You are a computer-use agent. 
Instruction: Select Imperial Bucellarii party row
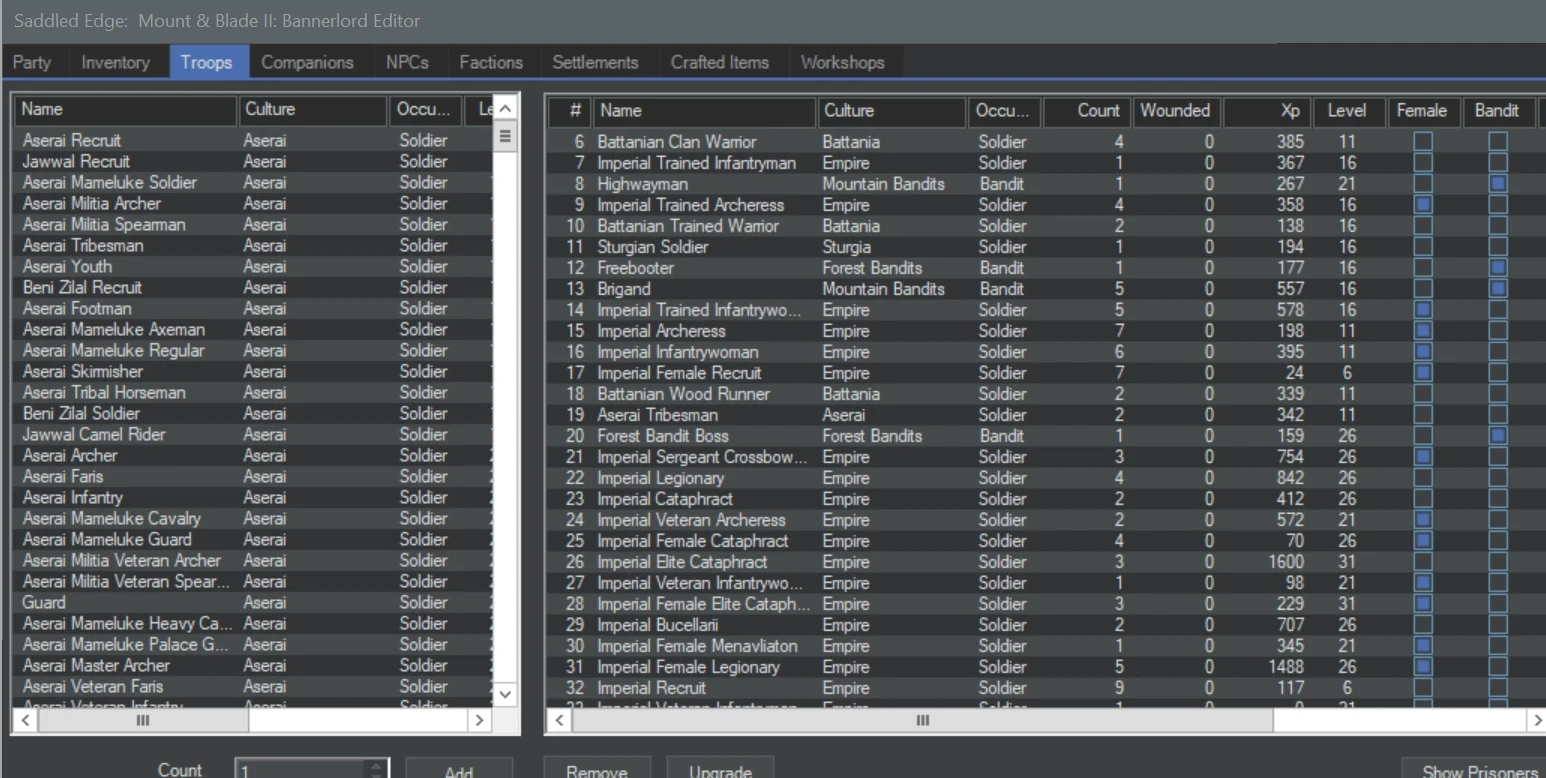coord(1046,625)
